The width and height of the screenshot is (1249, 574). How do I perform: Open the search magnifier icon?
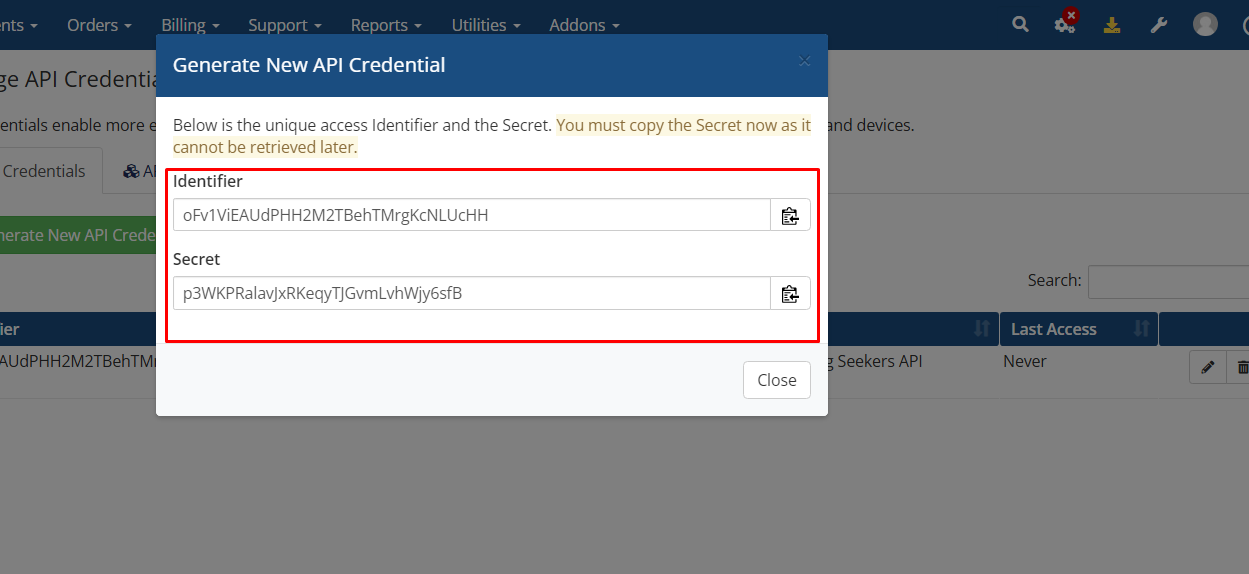click(x=1020, y=24)
